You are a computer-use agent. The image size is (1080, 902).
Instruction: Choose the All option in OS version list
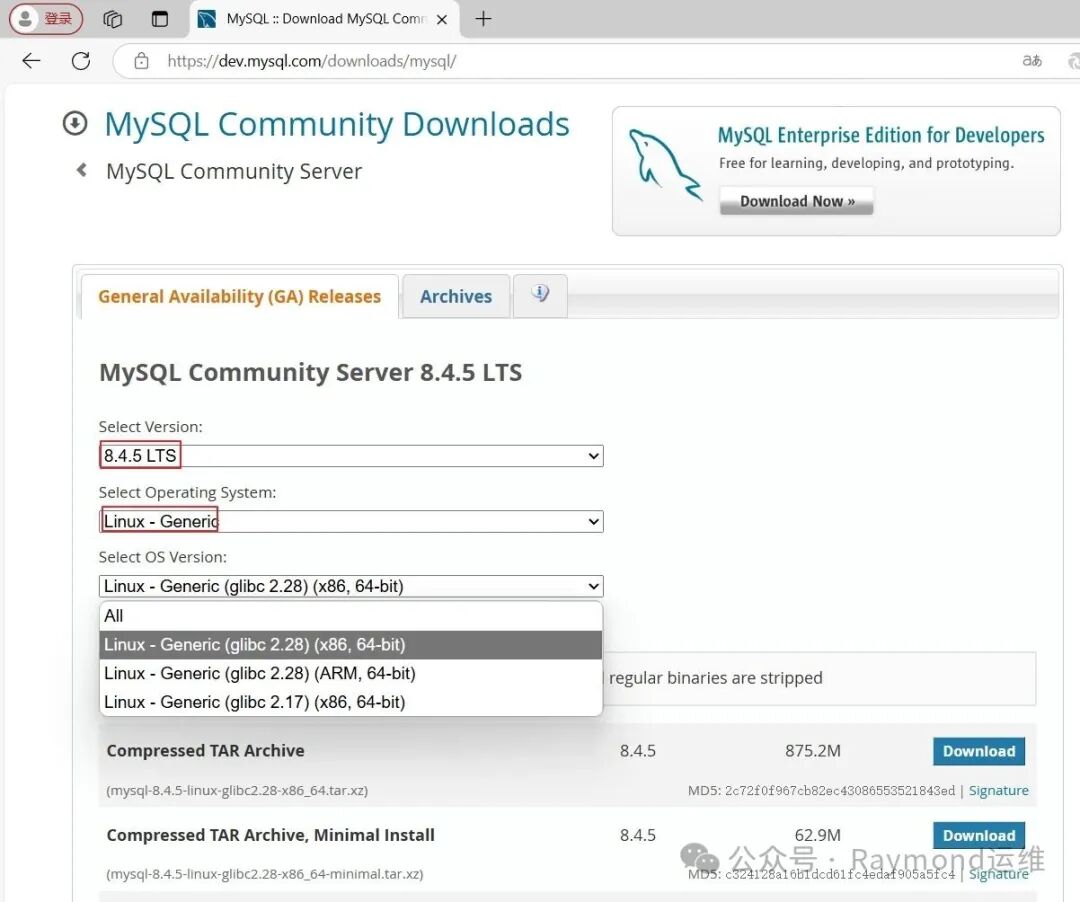pos(351,616)
